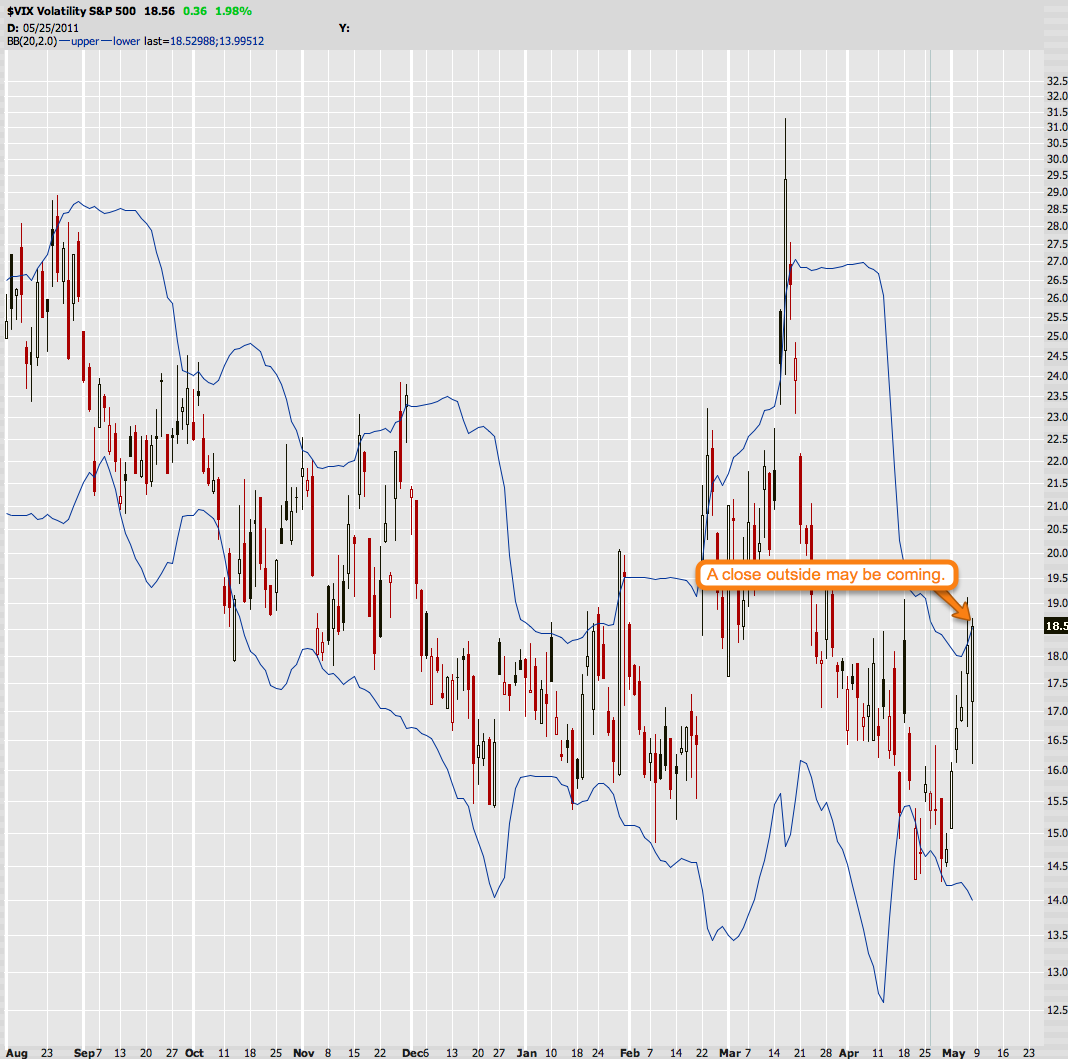Click the green percent change 1.98%
This screenshot has width=1068, height=1059.
(x=234, y=11)
